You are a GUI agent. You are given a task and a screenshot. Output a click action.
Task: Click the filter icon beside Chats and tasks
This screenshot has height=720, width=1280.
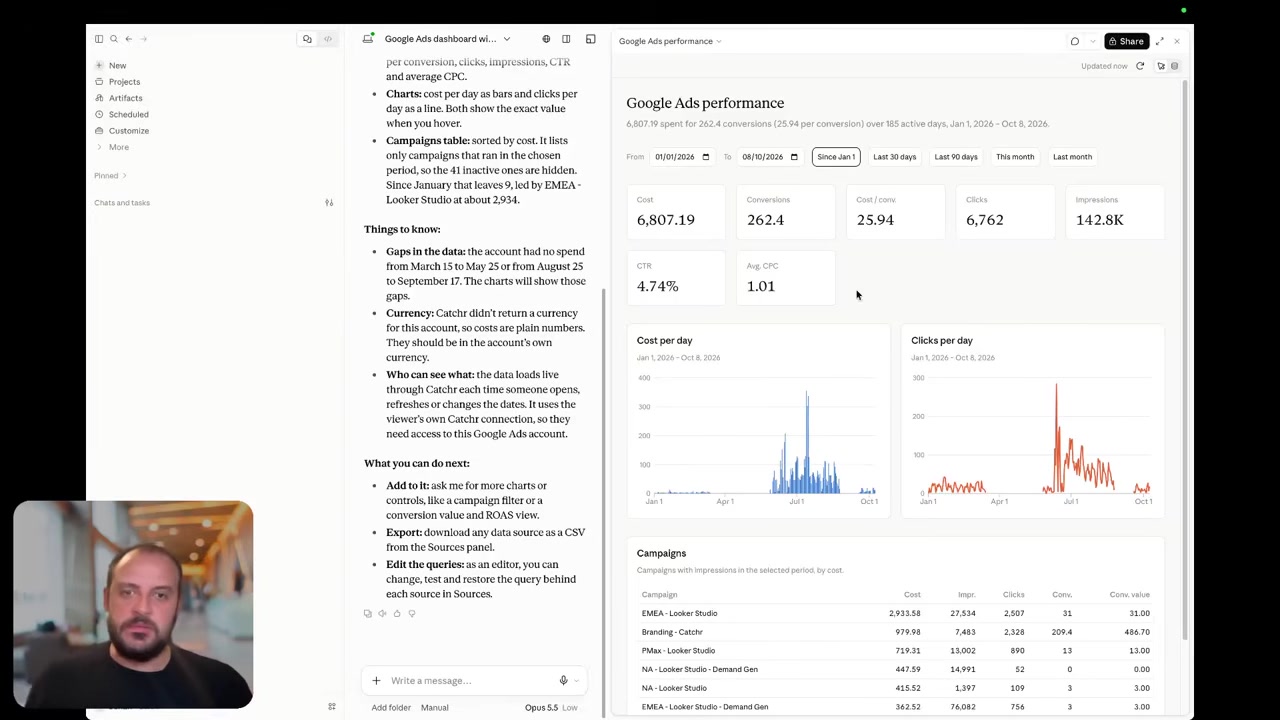[x=329, y=203]
